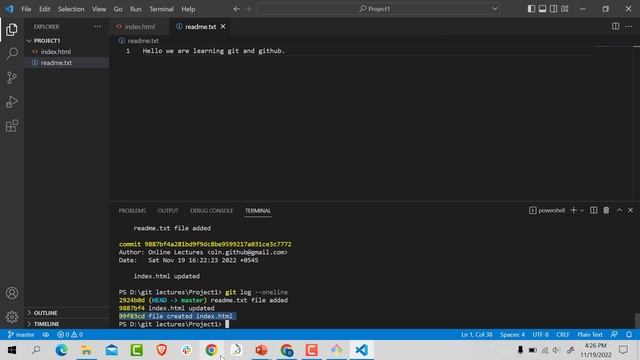Open index.html in the Explorer tree
The width and height of the screenshot is (640, 360).
(56, 52)
